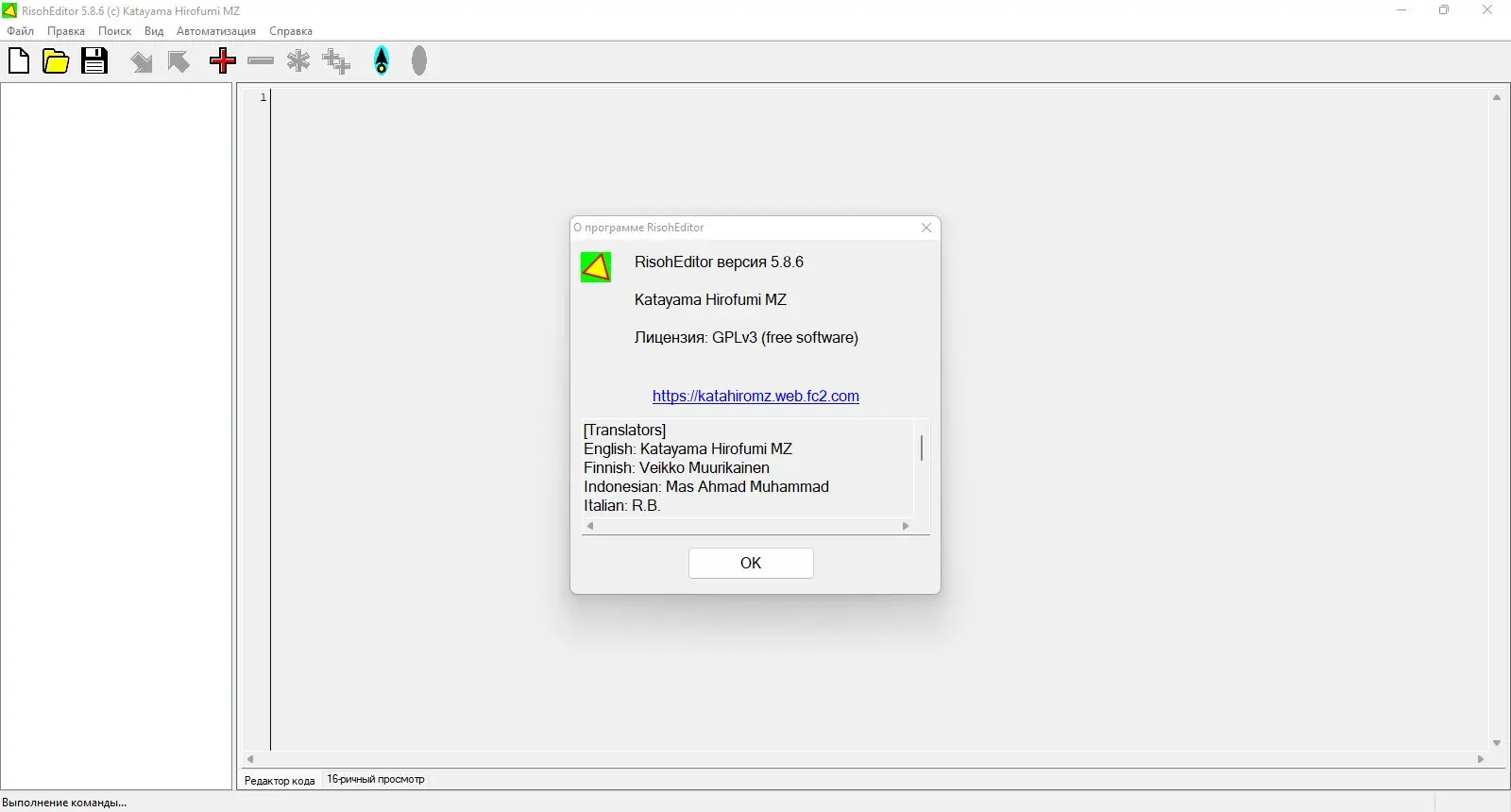The height and width of the screenshot is (812, 1511).
Task: Add a resource with the red plus icon
Action: [x=223, y=61]
